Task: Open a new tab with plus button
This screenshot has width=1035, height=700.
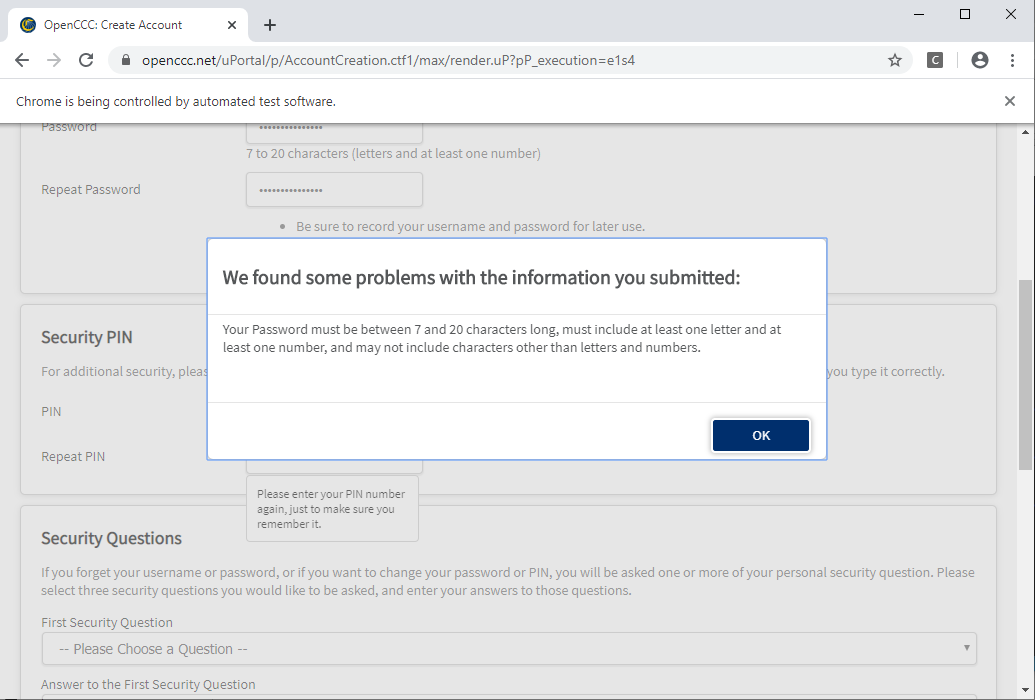Action: [x=270, y=25]
